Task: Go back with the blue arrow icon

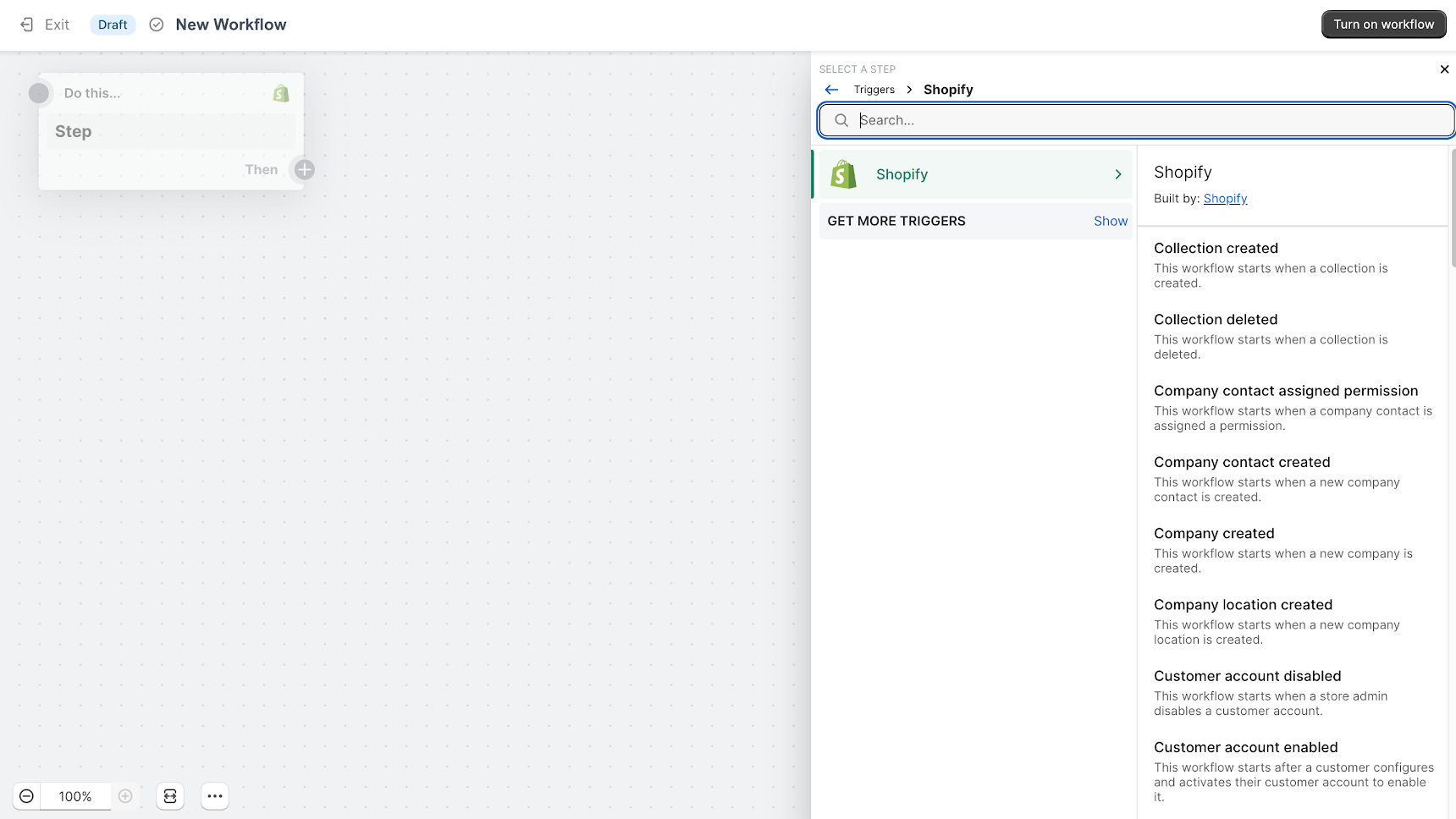Action: (831, 90)
